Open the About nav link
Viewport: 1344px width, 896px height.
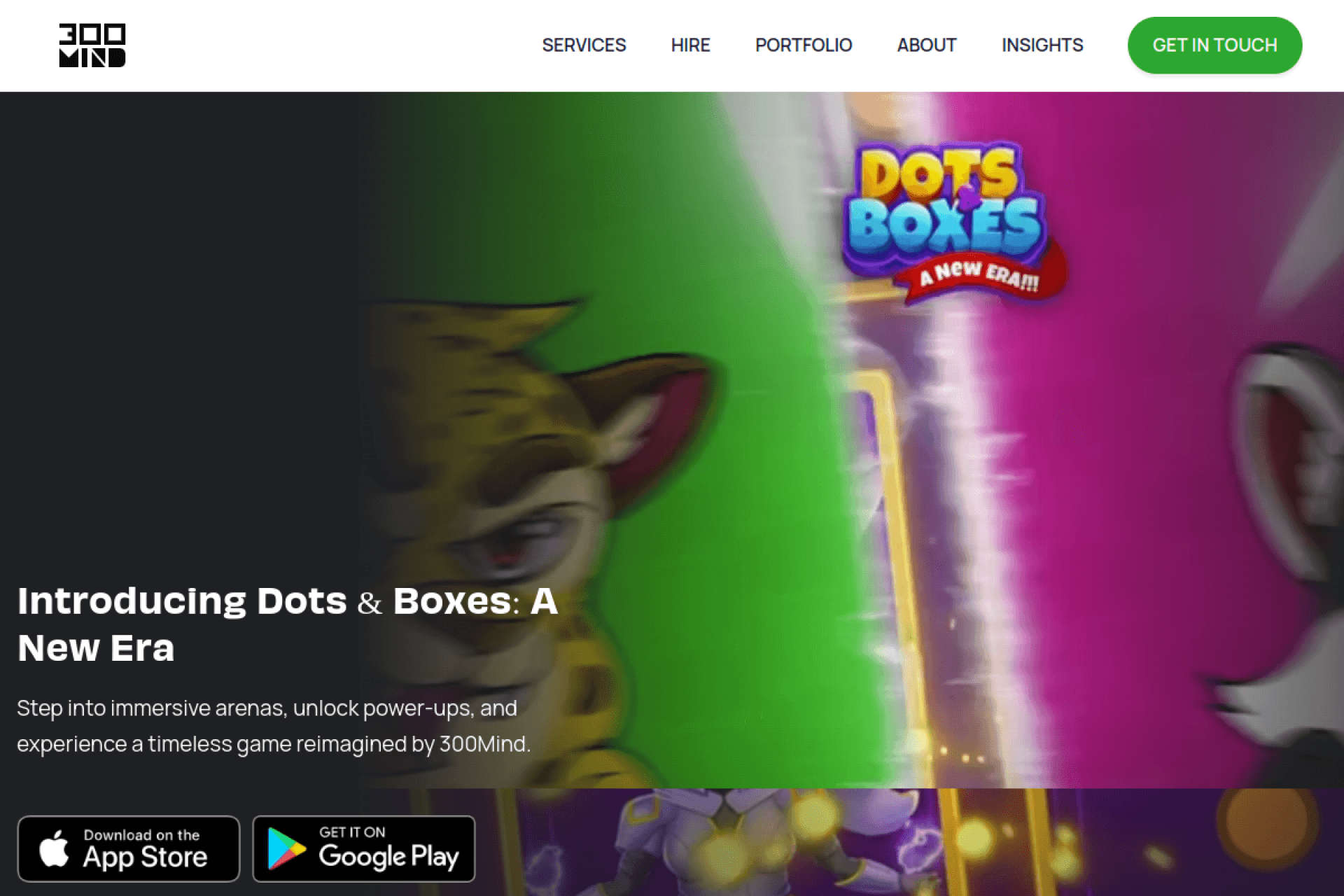click(927, 45)
